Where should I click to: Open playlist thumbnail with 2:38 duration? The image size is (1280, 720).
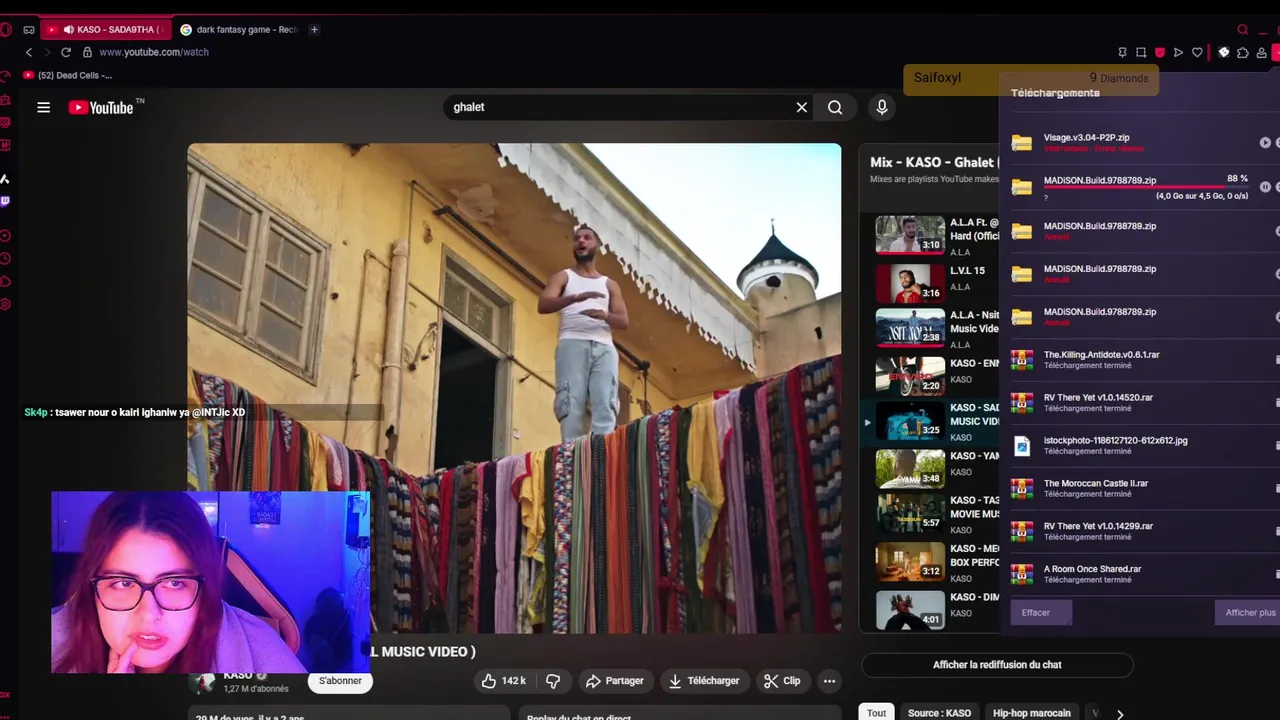tap(910, 327)
